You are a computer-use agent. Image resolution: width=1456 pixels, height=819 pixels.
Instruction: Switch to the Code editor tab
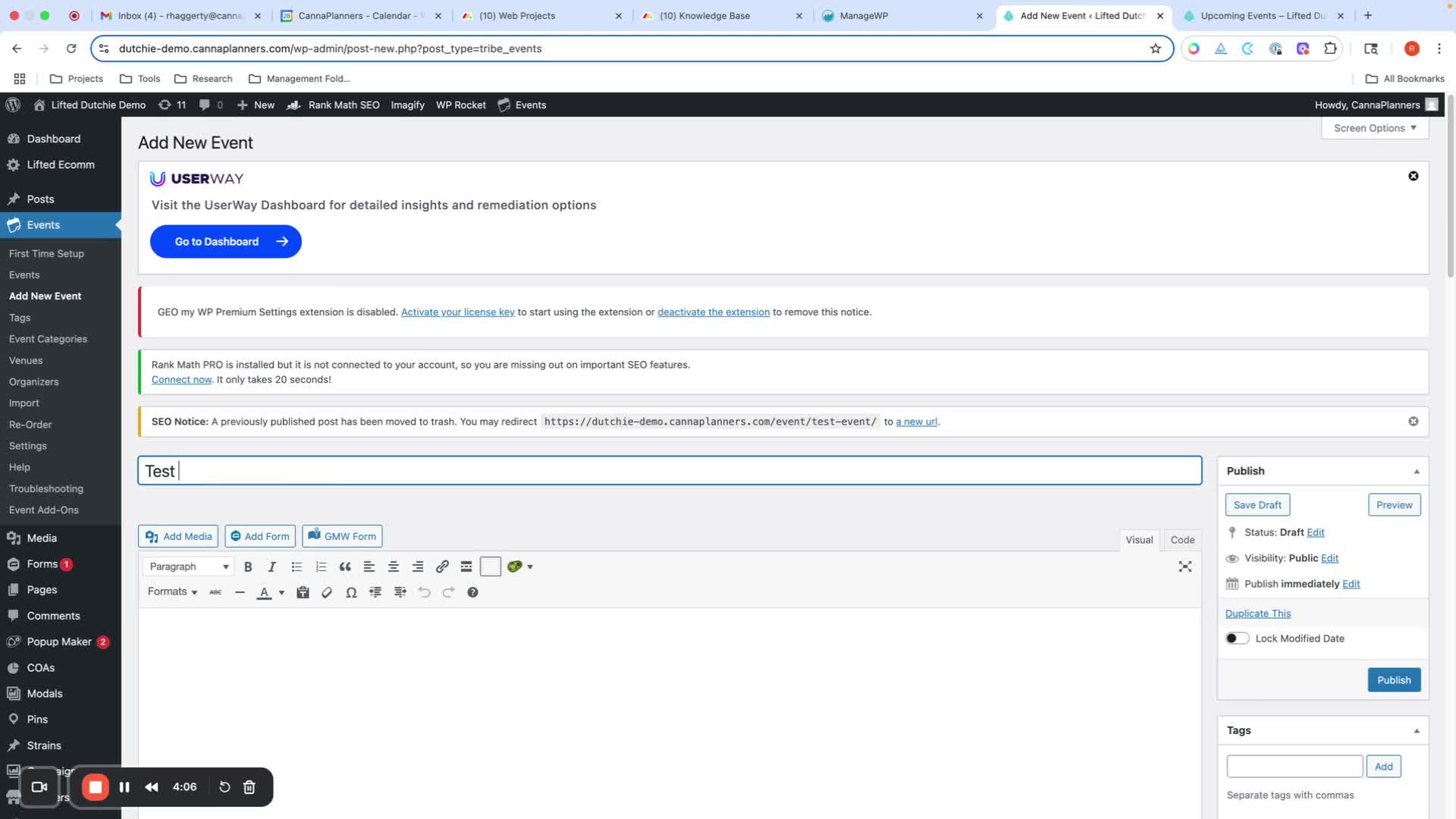point(1181,540)
